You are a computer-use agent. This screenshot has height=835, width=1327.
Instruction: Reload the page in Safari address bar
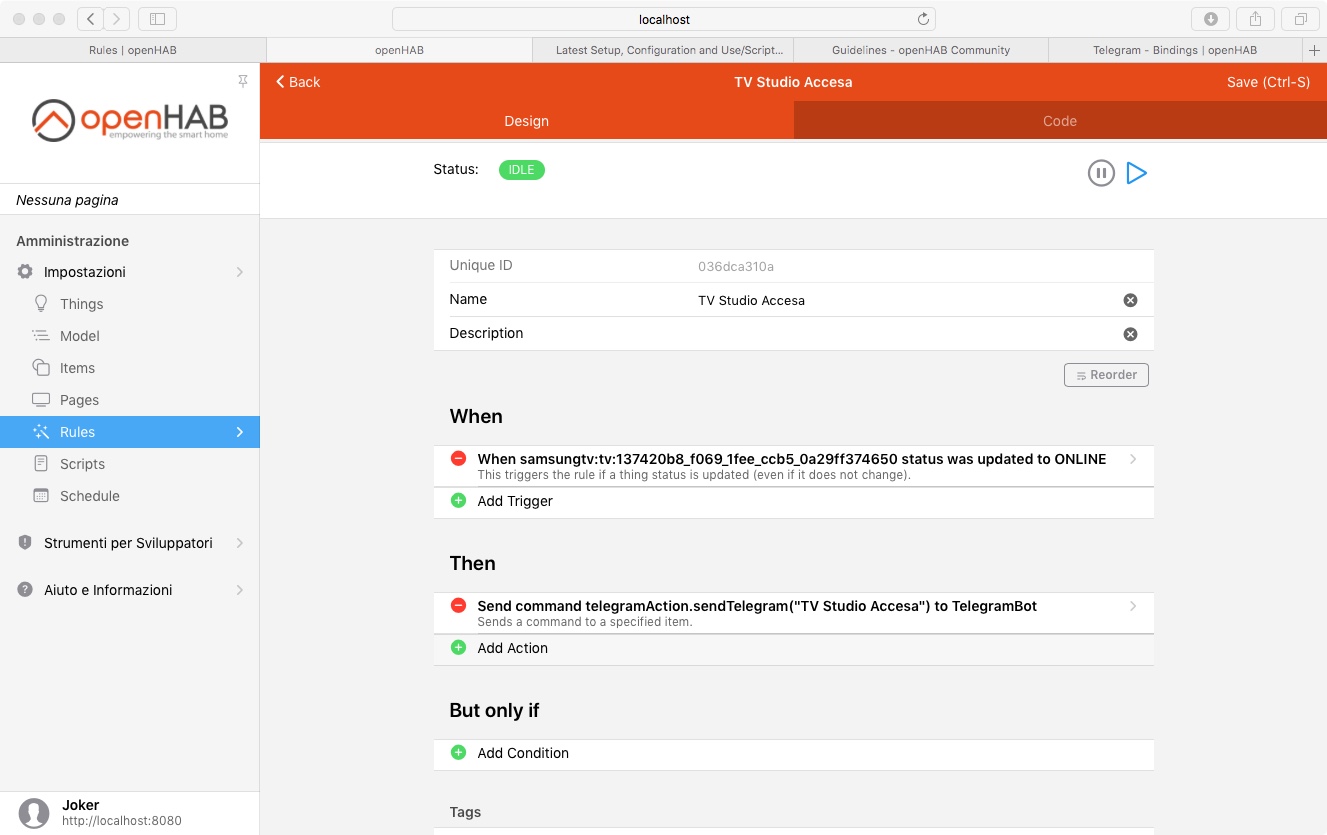[x=923, y=19]
